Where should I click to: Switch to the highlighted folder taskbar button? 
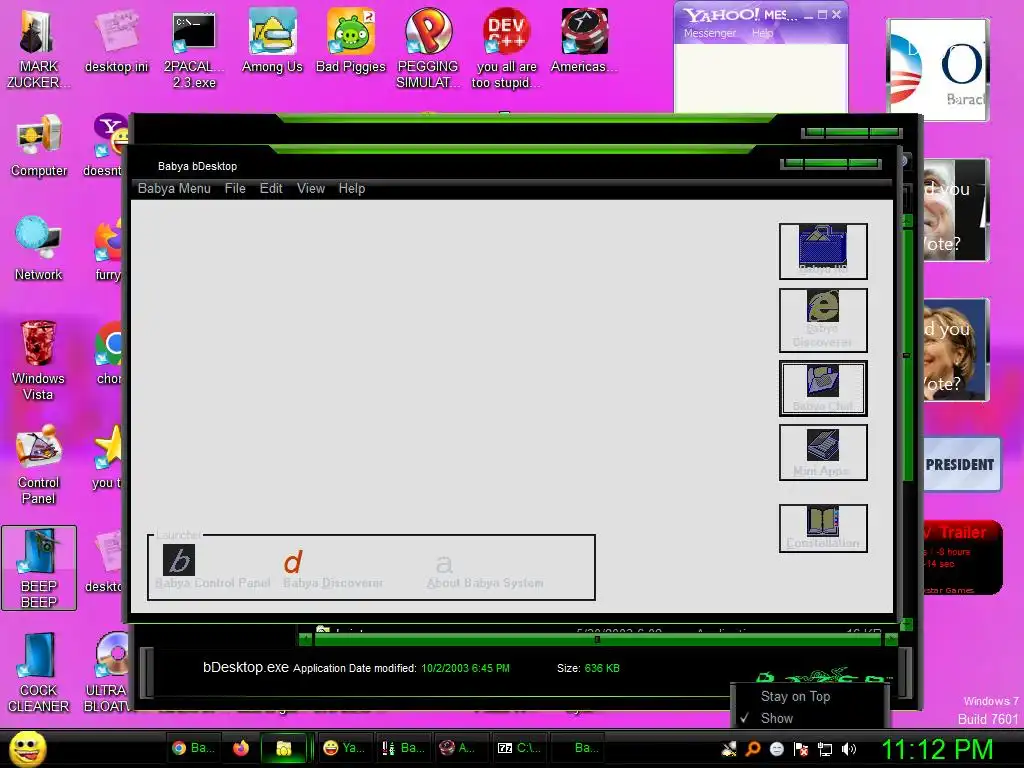283,748
